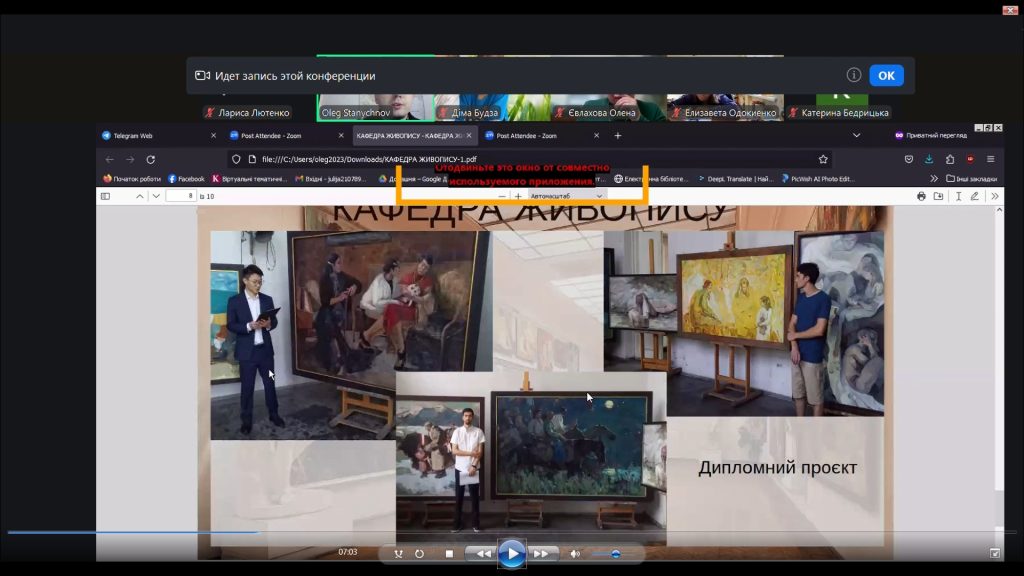Click the rewind previous button
Image resolution: width=1024 pixels, height=576 pixels.
[x=483, y=553]
